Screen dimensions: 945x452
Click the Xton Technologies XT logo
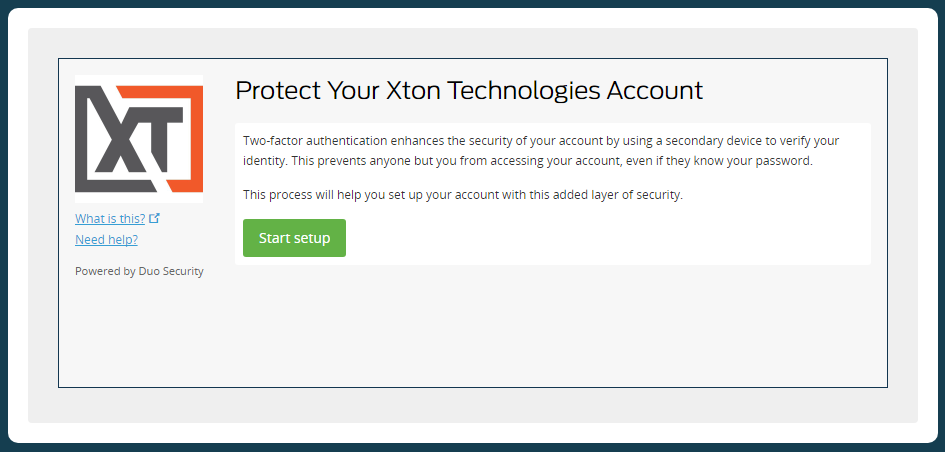tap(139, 139)
